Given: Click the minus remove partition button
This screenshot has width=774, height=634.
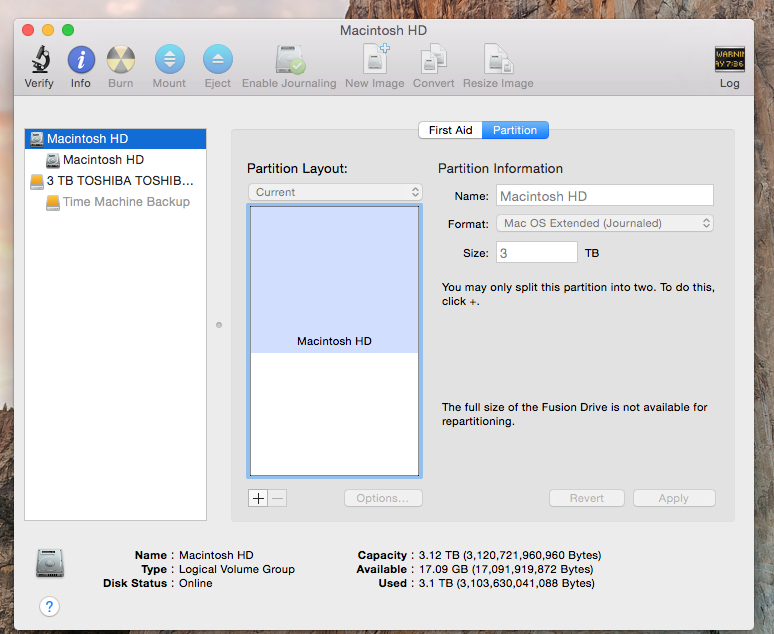Looking at the screenshot, I should click(277, 498).
